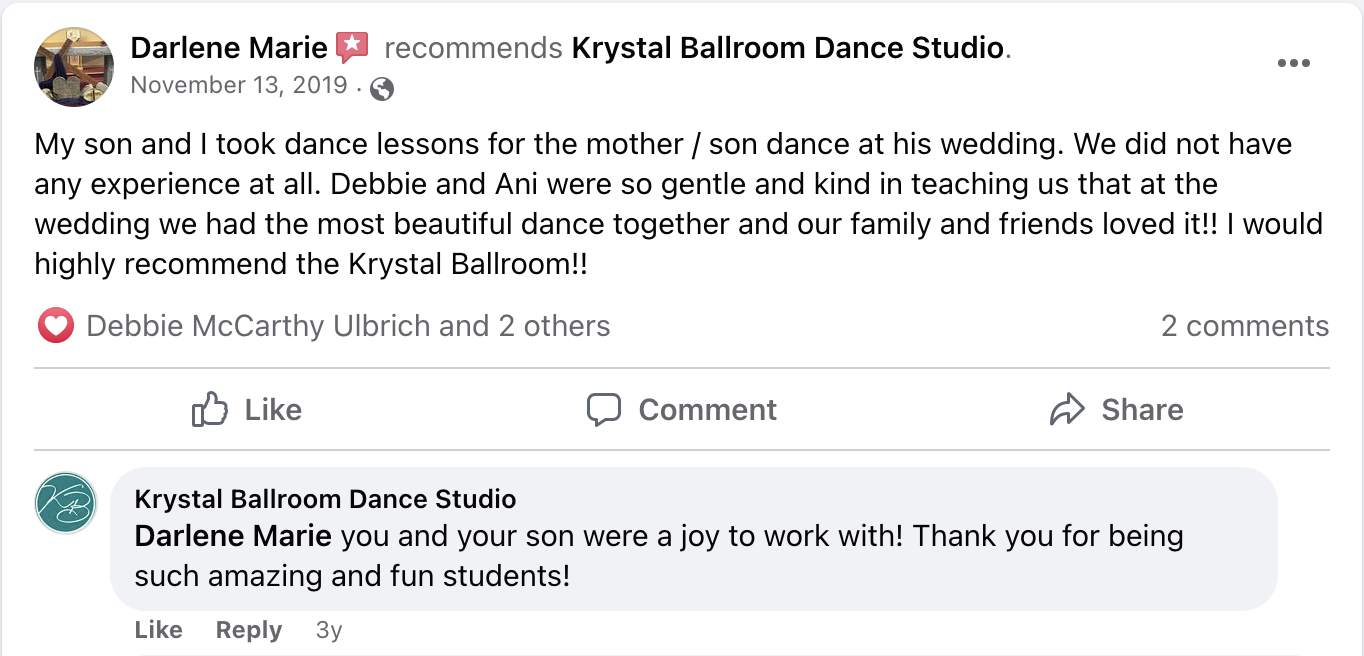Click the red heart reaction icon
The width and height of the screenshot is (1364, 656).
56,326
